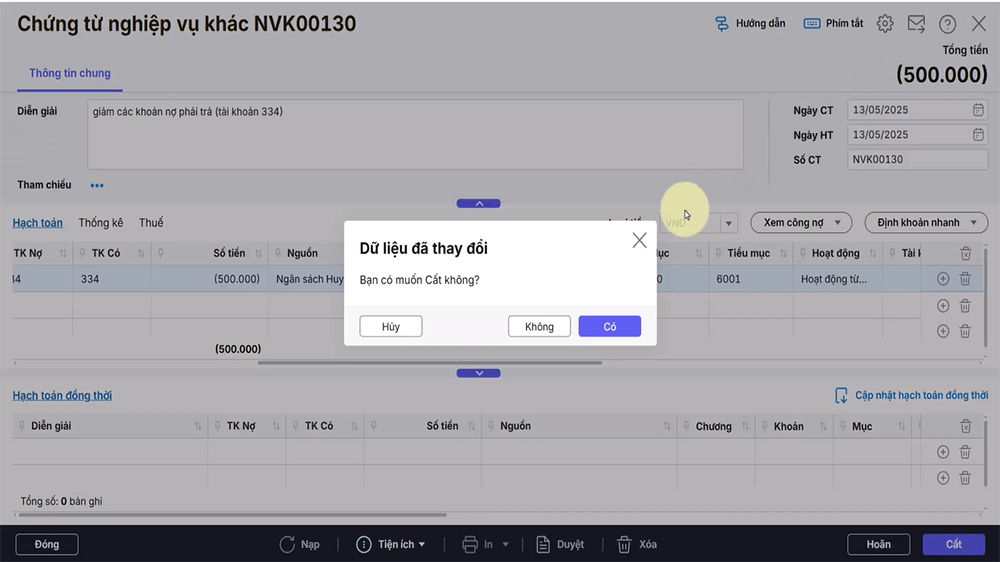Open the In print options arrow
1000x562 pixels.
(505, 544)
